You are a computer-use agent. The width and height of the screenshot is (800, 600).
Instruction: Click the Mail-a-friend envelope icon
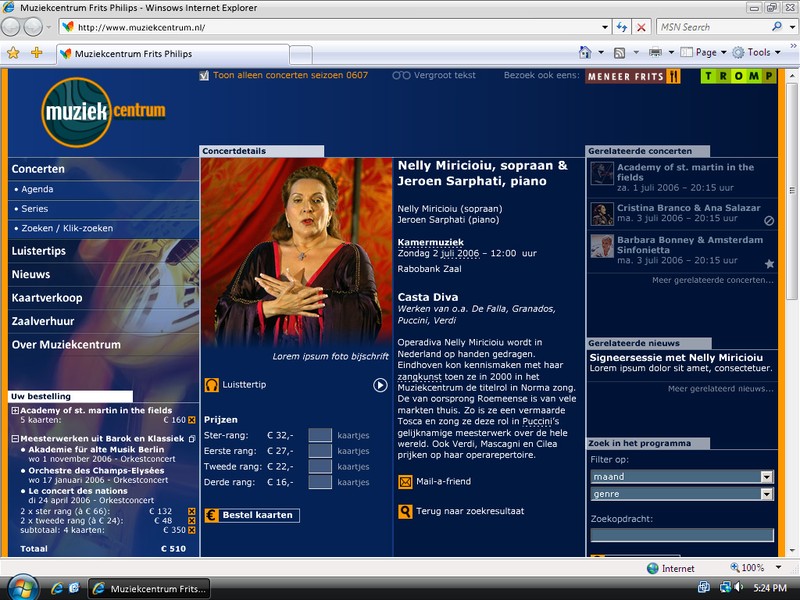point(405,482)
